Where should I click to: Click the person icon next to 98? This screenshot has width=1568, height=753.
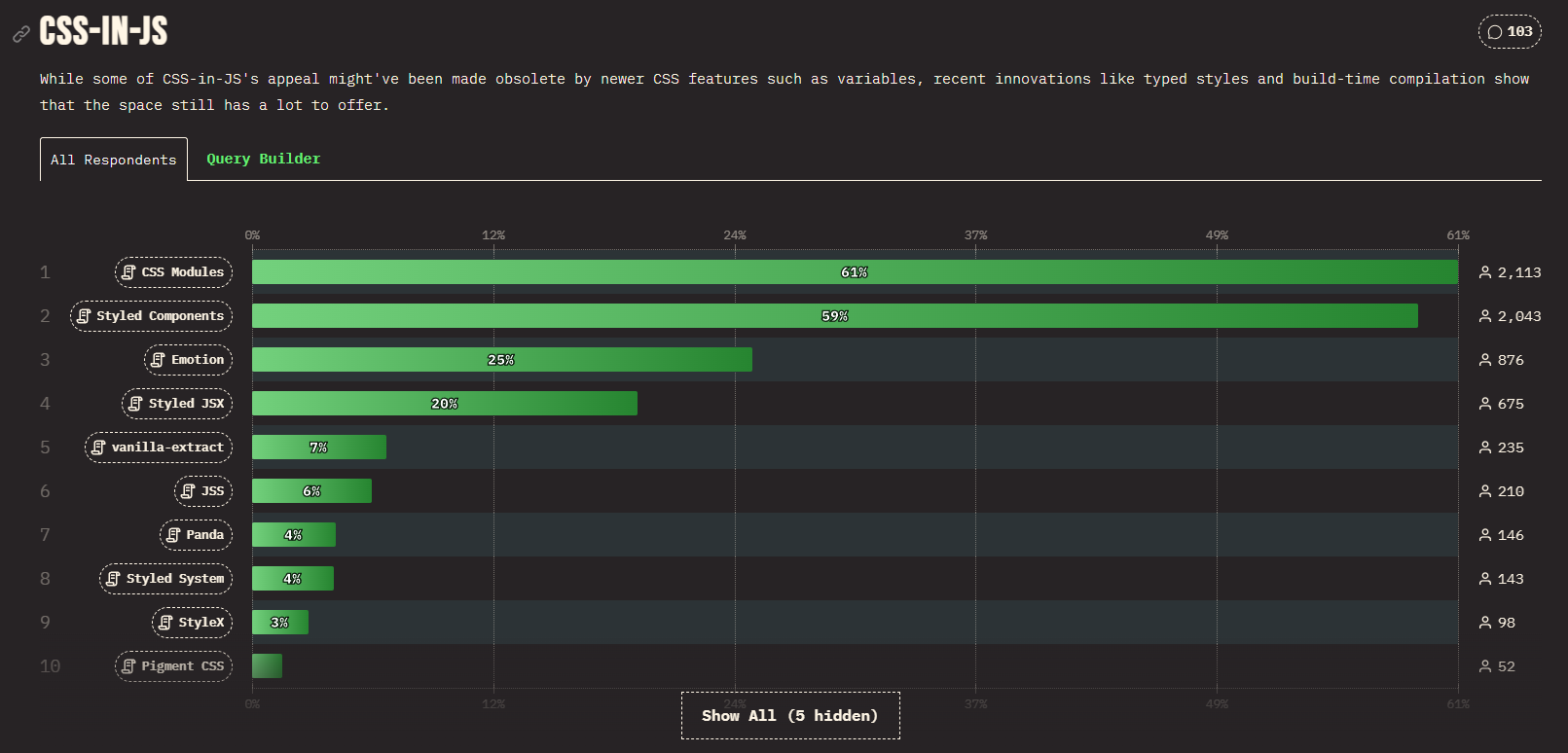tap(1485, 623)
